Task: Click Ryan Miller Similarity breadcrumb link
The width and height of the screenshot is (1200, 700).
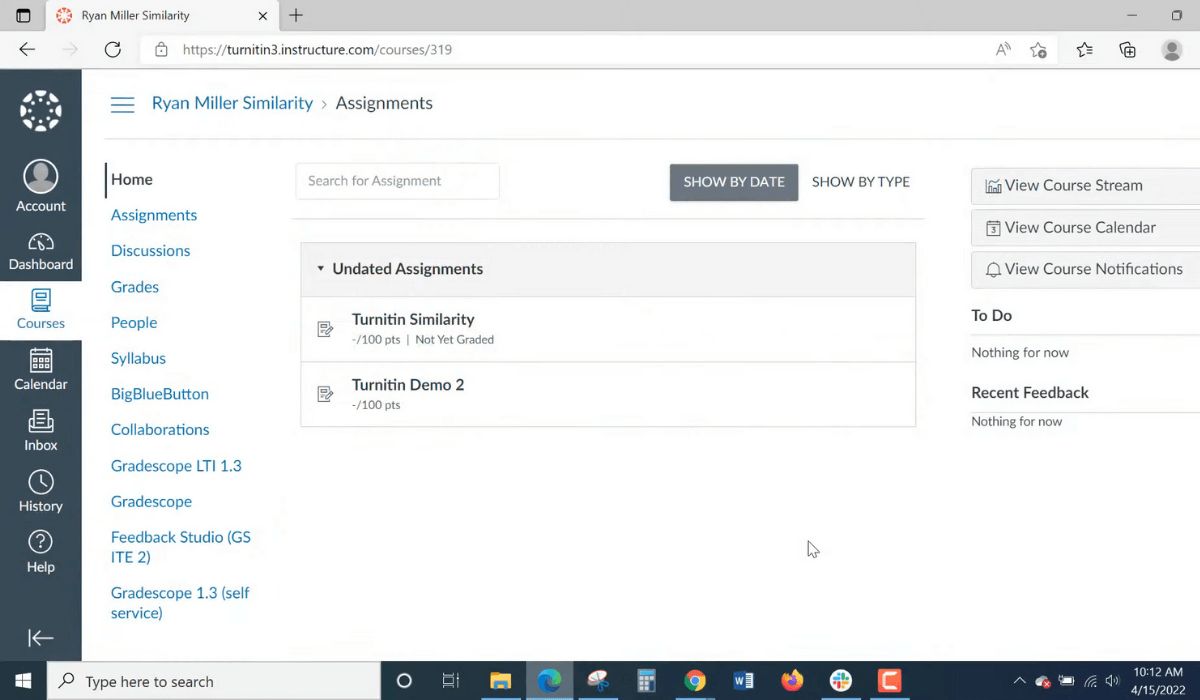Action: tap(232, 103)
